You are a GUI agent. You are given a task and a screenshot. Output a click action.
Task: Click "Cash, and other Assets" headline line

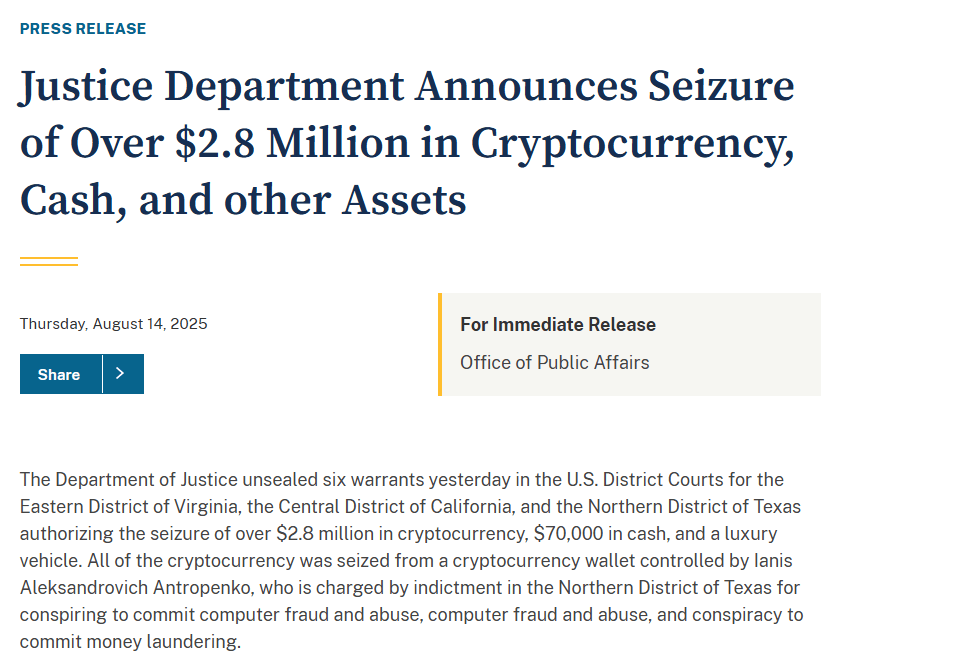click(x=243, y=200)
